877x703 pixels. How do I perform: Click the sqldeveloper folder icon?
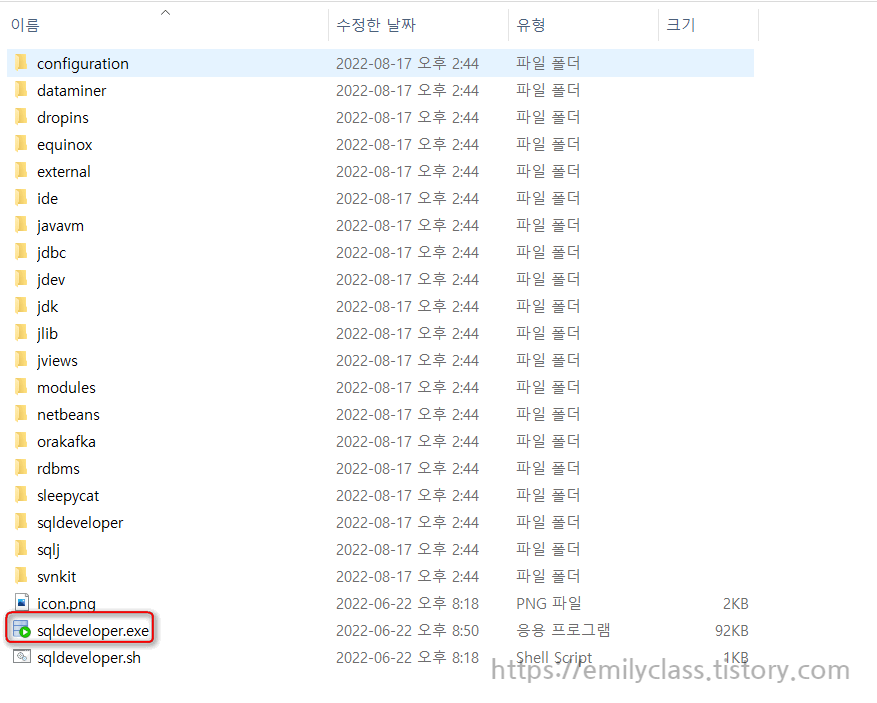[21, 522]
